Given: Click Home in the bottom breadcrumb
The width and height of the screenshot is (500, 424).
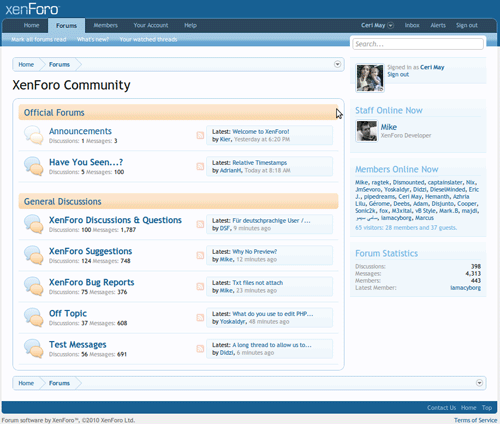Looking at the screenshot, I should pyautogui.click(x=26, y=383).
